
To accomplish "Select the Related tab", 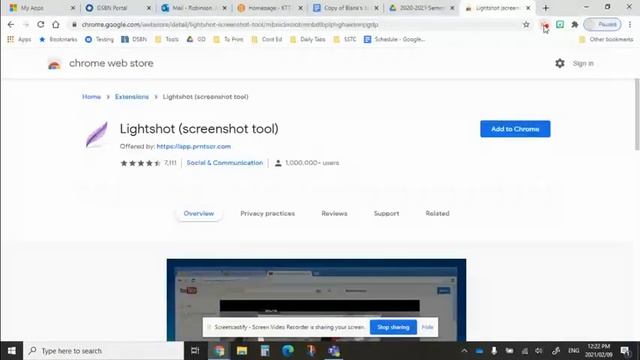I will tap(437, 213).
